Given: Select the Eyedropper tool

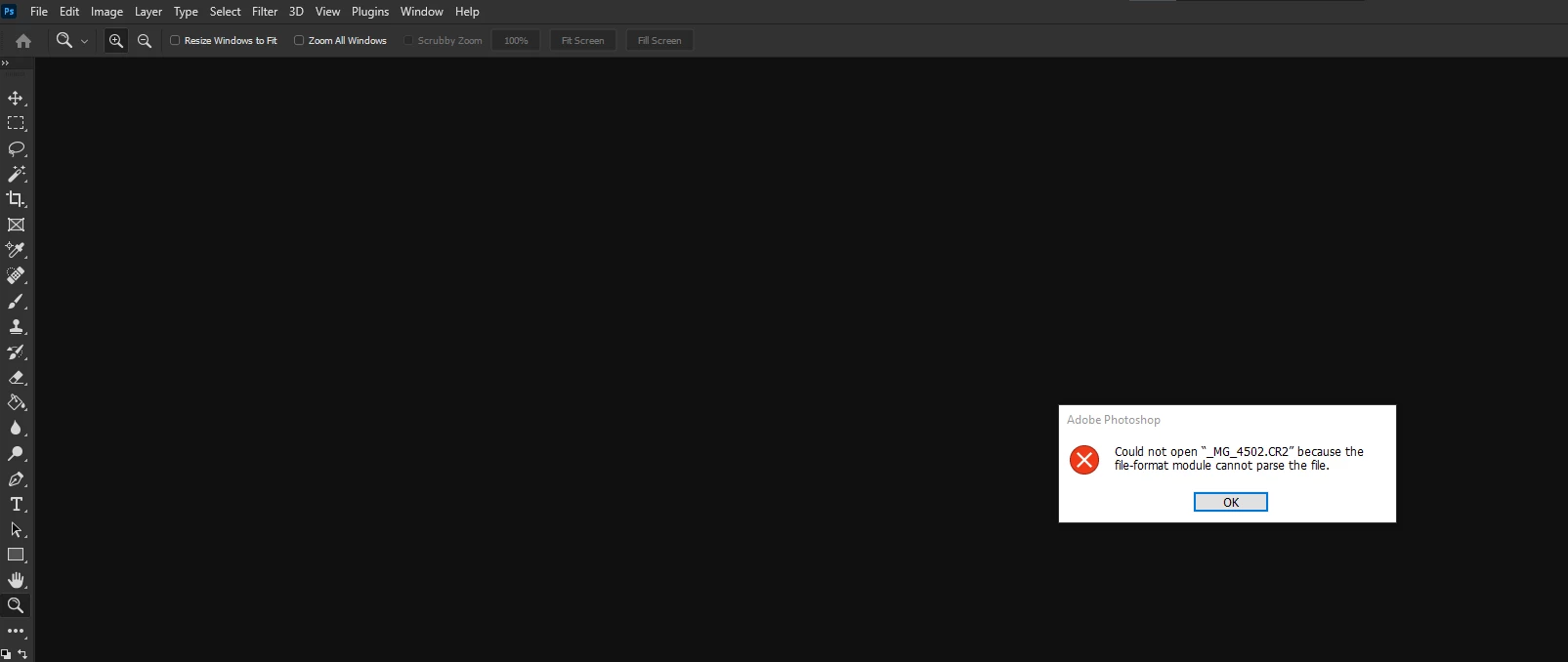Looking at the screenshot, I should tap(16, 250).
